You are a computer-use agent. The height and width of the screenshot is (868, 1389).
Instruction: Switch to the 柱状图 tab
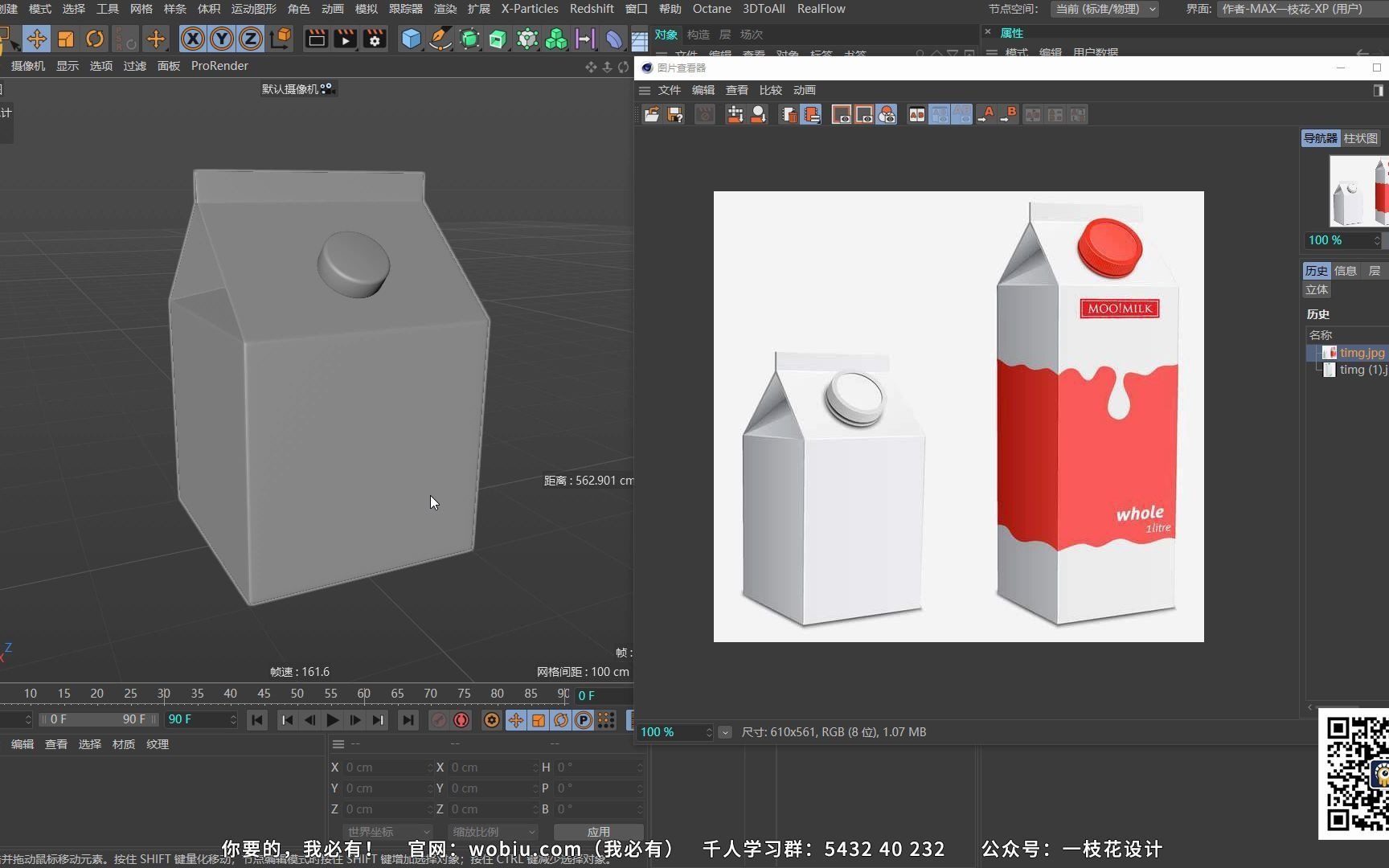1360,137
